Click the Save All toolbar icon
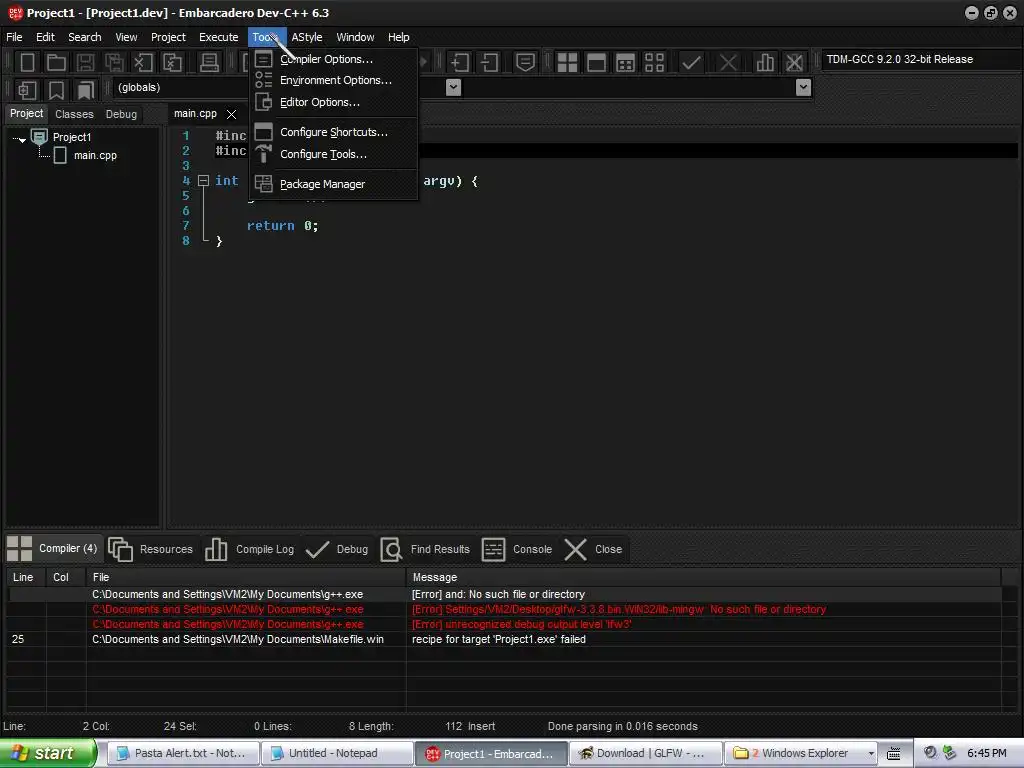Image resolution: width=1024 pixels, height=768 pixels. pos(114,63)
